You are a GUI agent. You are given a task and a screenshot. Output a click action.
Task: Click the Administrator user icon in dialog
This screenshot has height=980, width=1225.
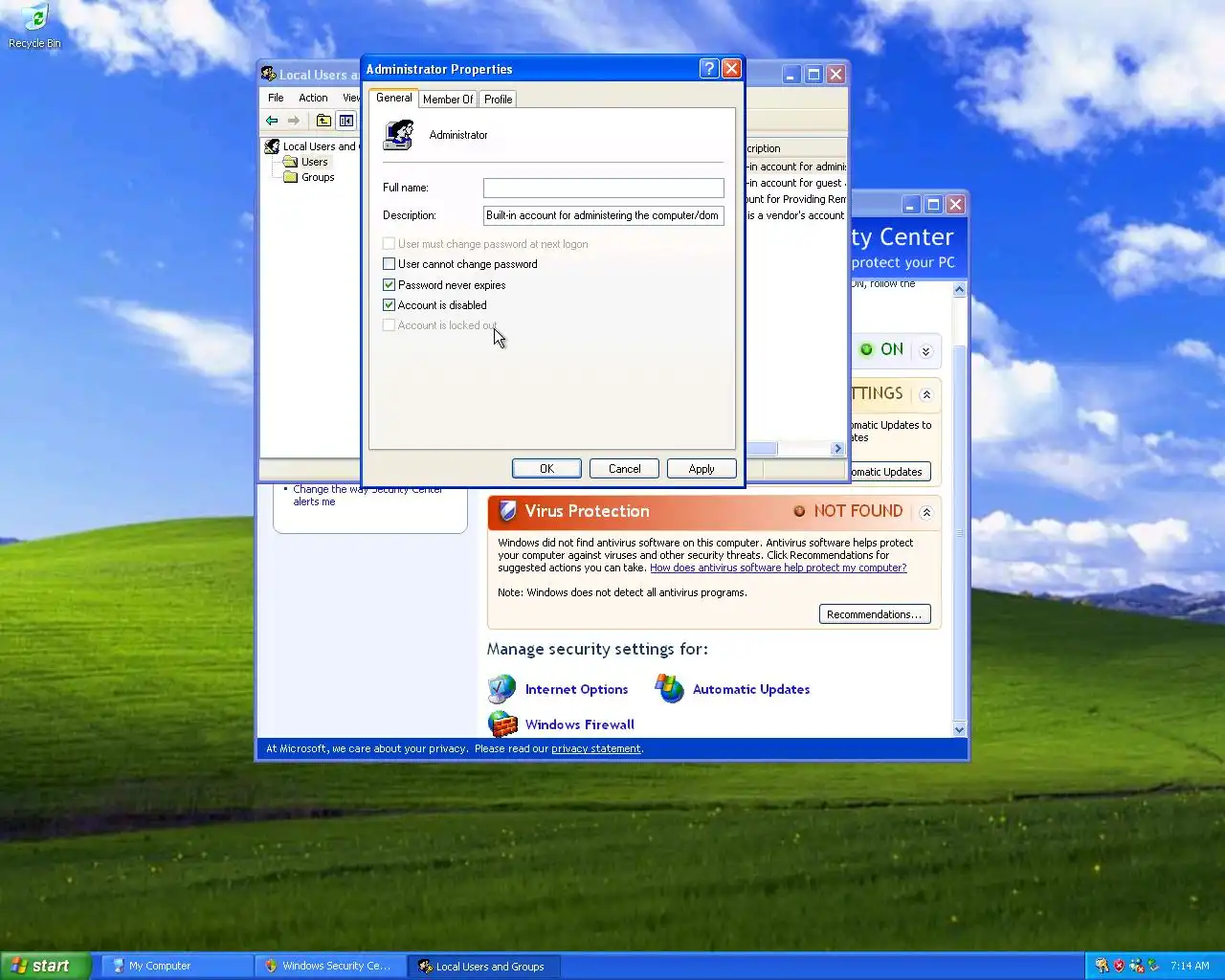(x=398, y=135)
